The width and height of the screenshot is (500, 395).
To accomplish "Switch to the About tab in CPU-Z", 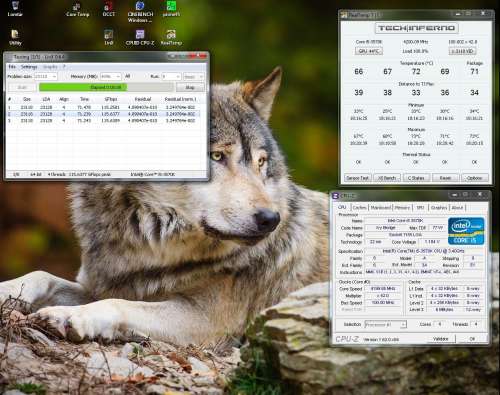I will pyautogui.click(x=457, y=207).
